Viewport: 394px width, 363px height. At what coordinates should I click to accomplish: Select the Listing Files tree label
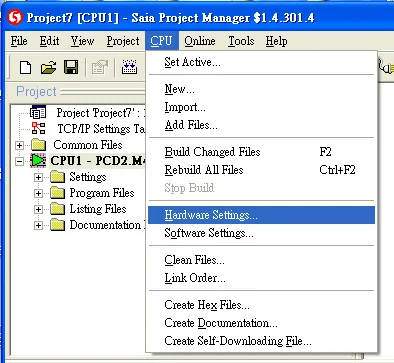pyautogui.click(x=98, y=209)
